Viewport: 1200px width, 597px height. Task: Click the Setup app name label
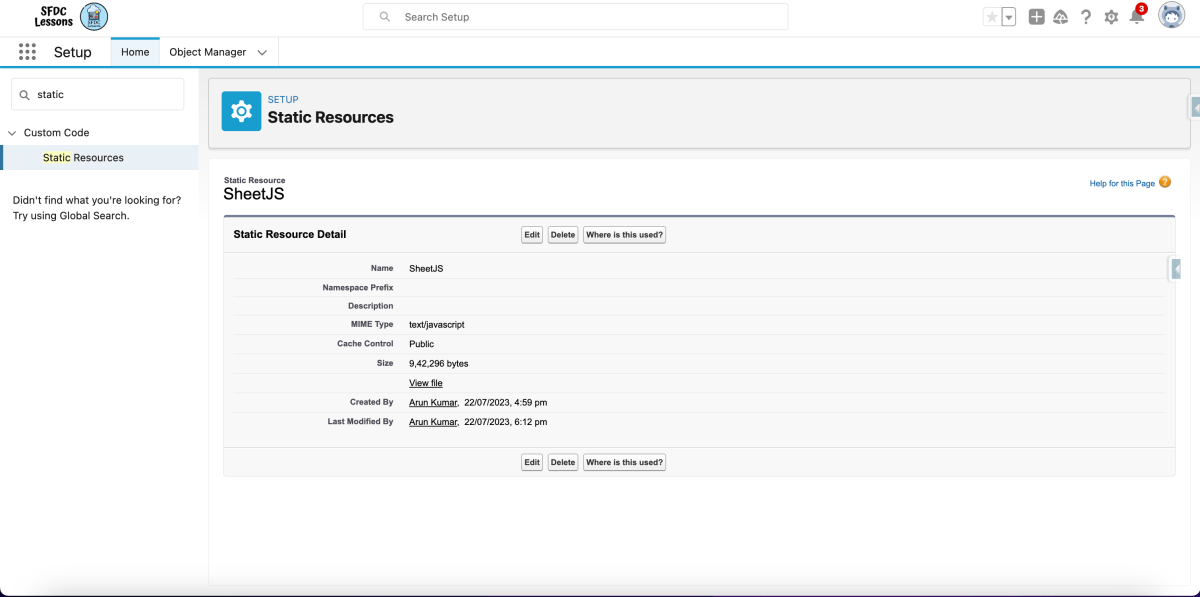click(72, 52)
